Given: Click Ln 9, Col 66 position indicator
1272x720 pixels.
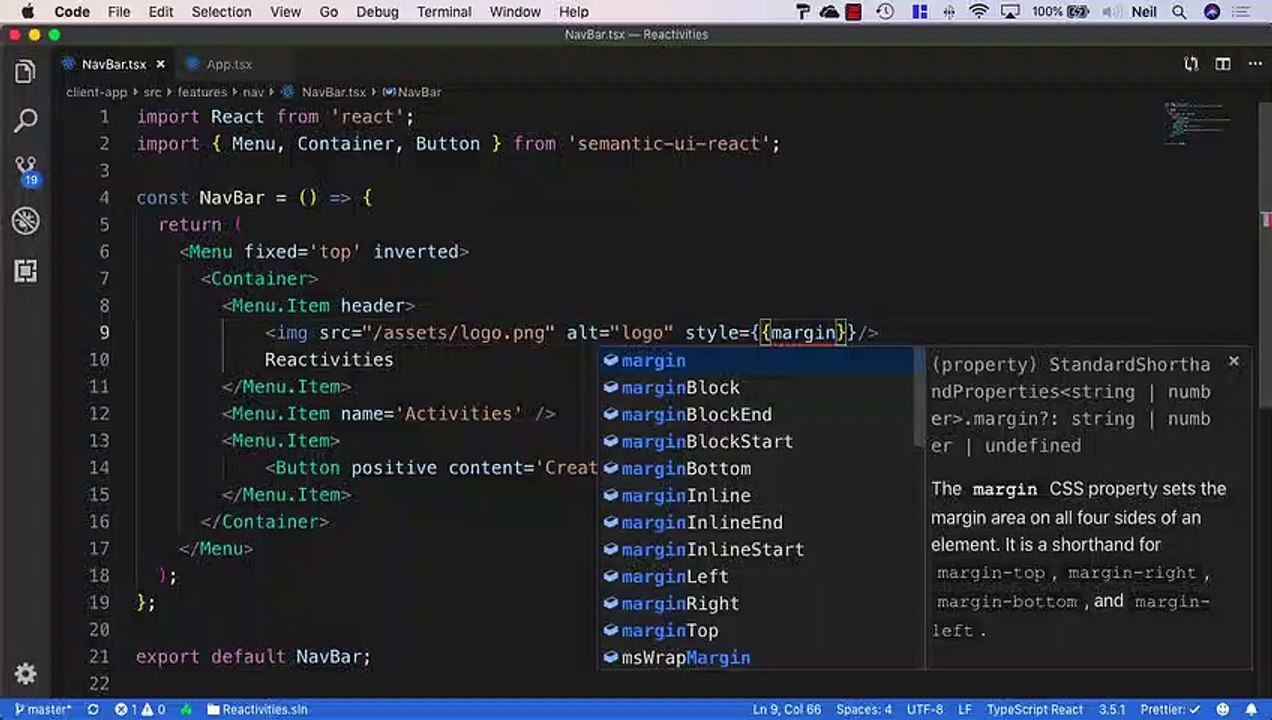Looking at the screenshot, I should [787, 709].
